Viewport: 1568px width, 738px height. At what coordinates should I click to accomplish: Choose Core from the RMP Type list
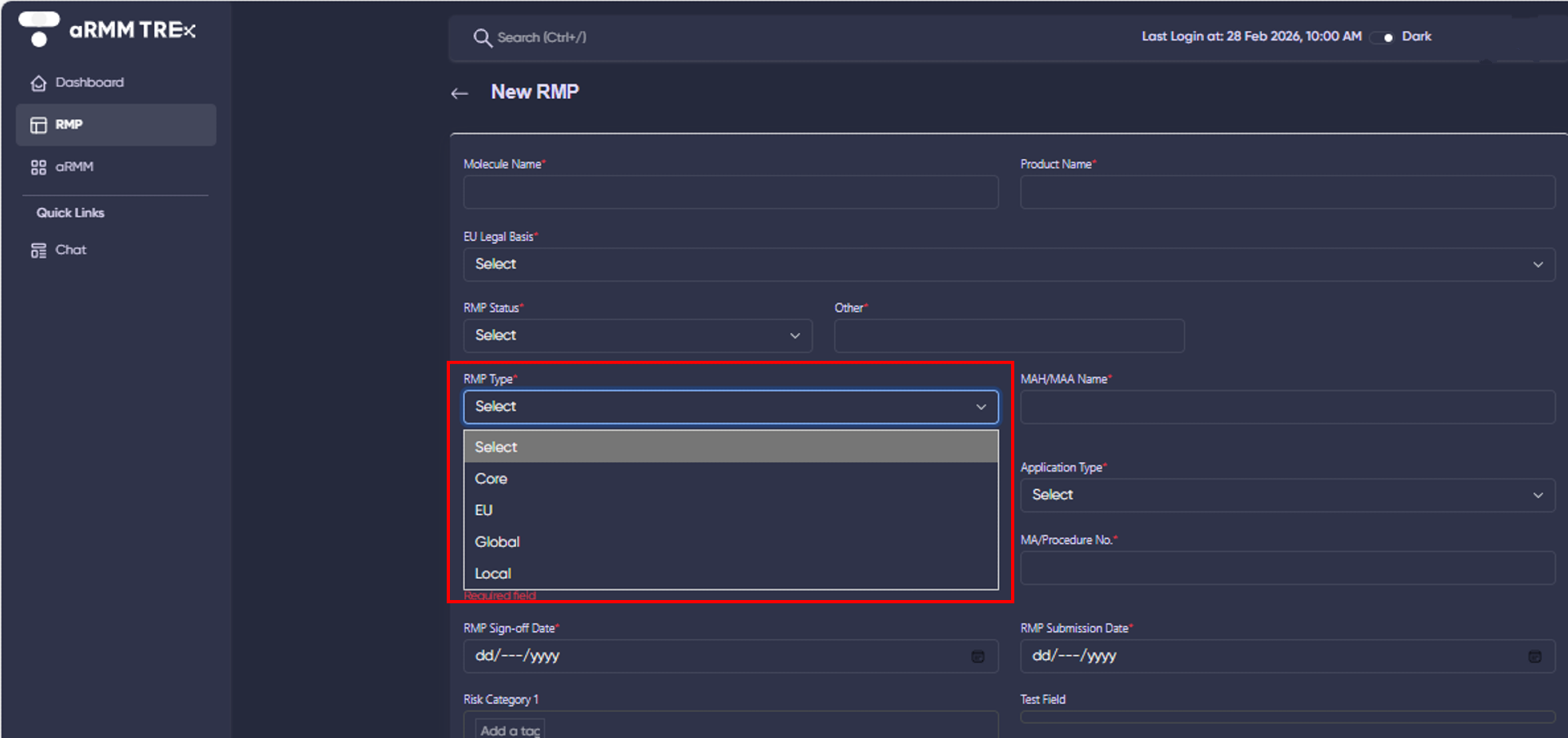(492, 479)
